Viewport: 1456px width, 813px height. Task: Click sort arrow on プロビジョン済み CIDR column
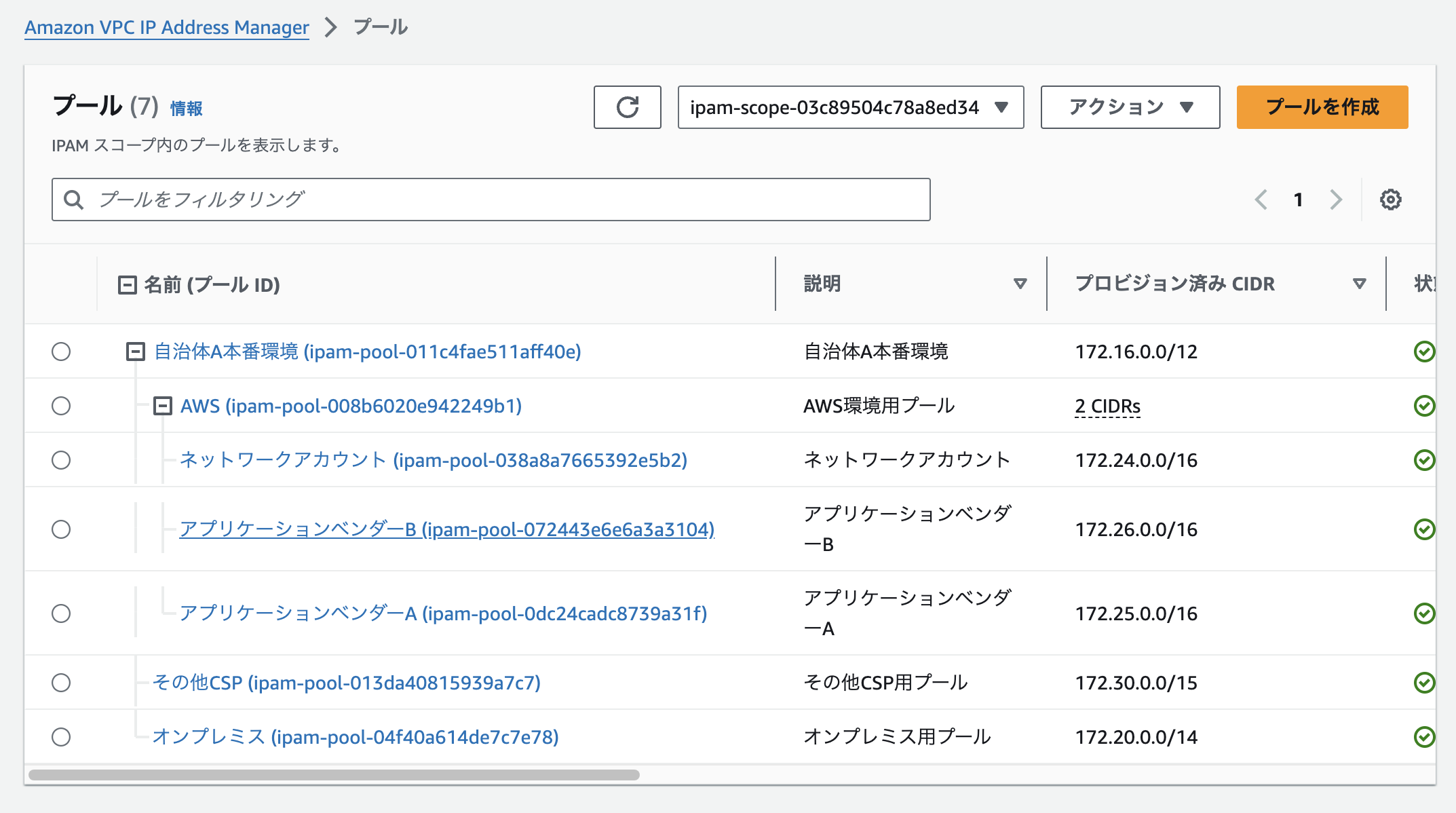tap(1359, 284)
